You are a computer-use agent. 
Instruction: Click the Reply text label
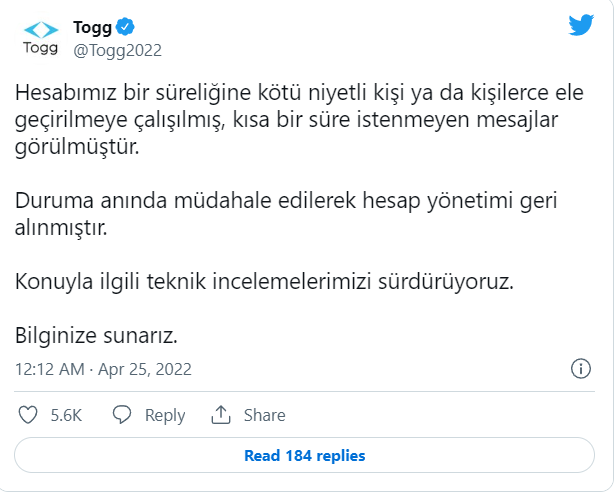(165, 415)
